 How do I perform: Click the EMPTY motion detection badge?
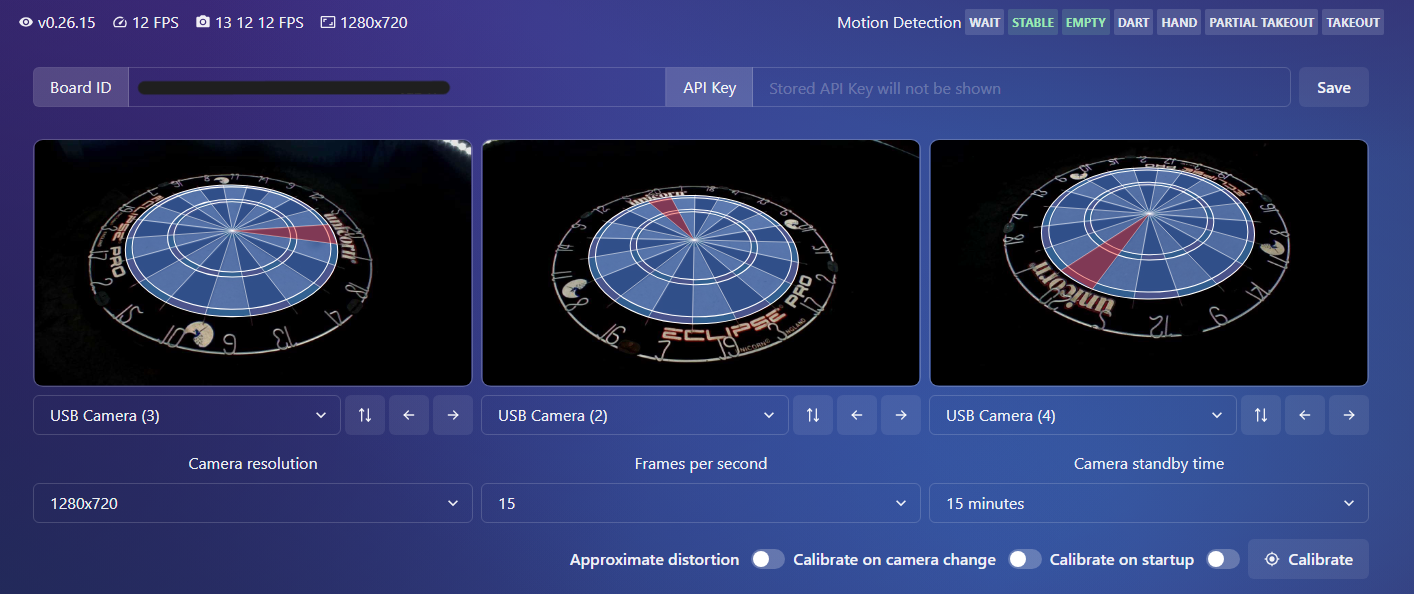tap(1086, 22)
